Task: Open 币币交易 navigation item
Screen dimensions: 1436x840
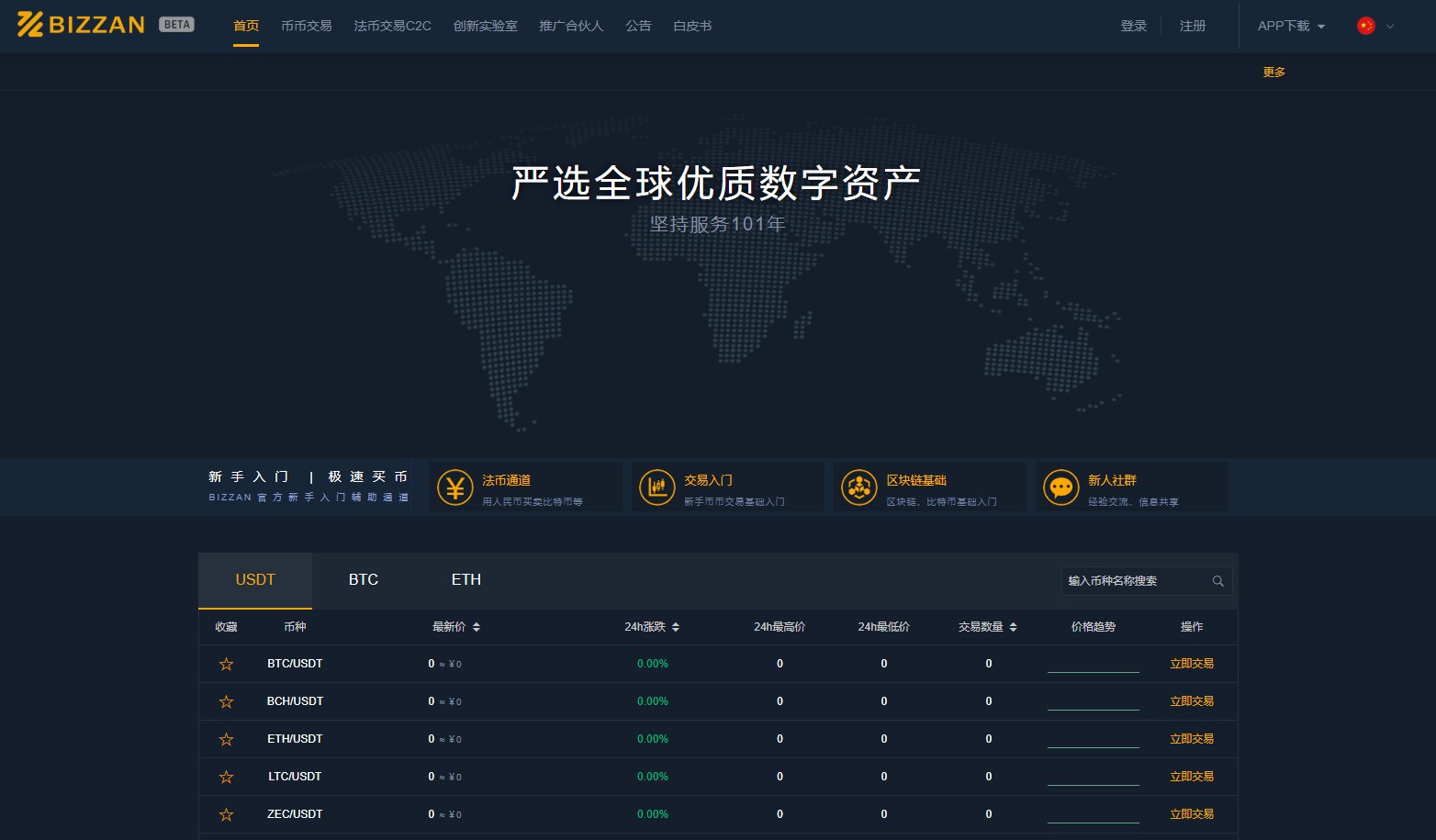Action: [307, 26]
